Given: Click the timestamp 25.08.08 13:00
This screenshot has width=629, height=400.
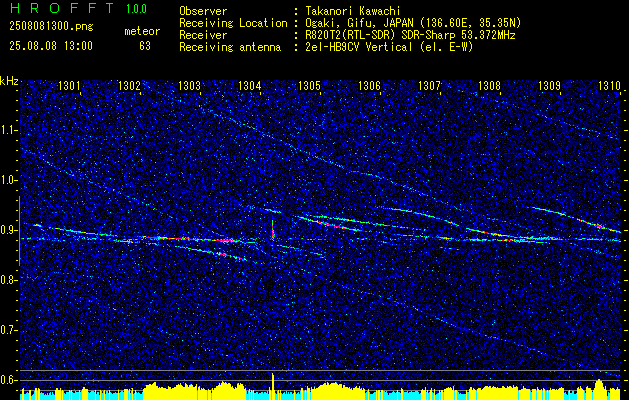Looking at the screenshot, I should tap(51, 46).
